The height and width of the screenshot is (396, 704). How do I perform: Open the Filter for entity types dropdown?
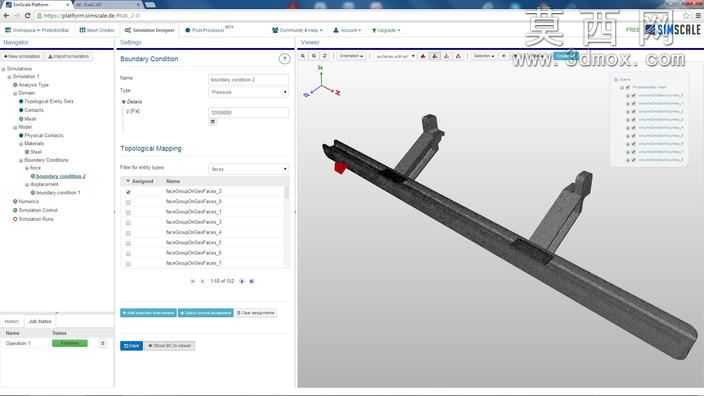pyautogui.click(x=248, y=169)
